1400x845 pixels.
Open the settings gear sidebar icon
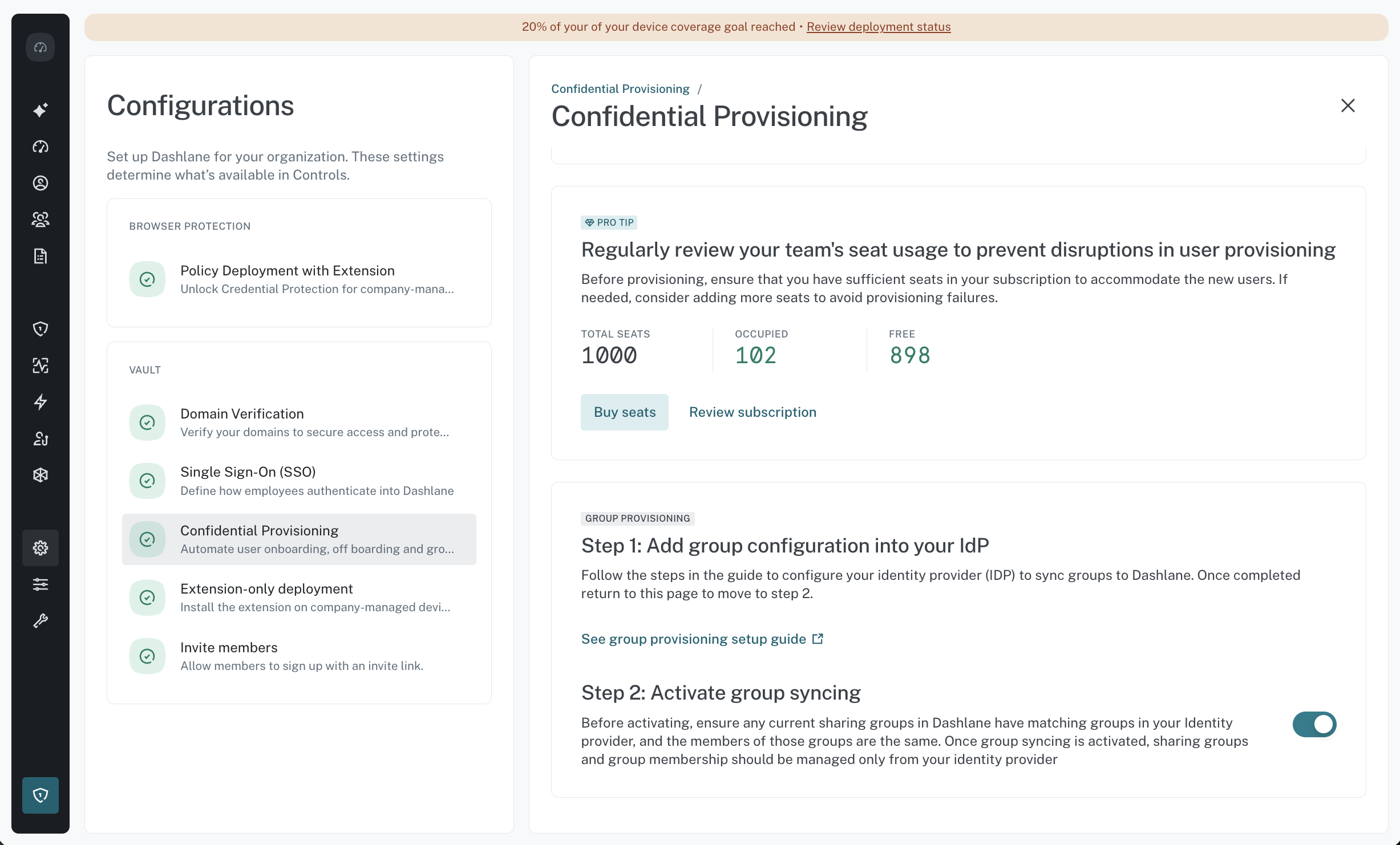pos(40,548)
